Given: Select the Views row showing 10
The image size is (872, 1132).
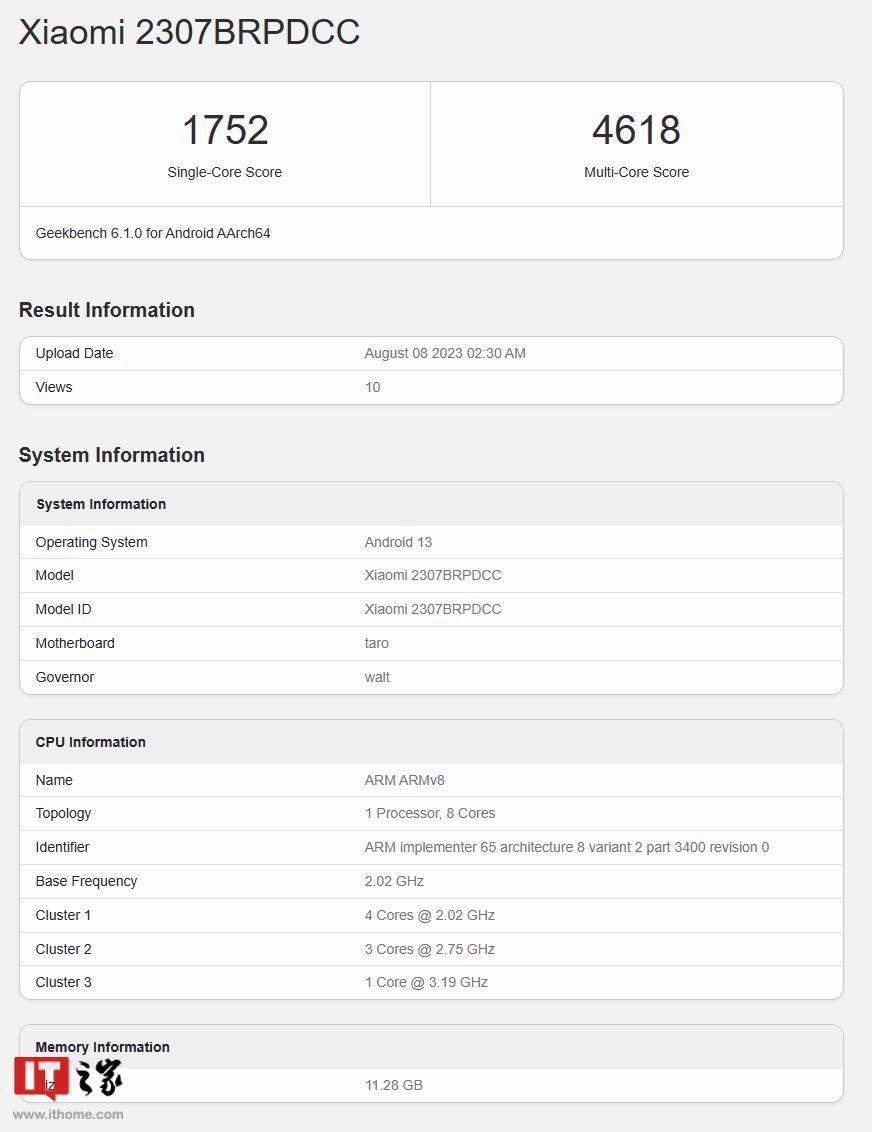Looking at the screenshot, I should click(x=430, y=387).
